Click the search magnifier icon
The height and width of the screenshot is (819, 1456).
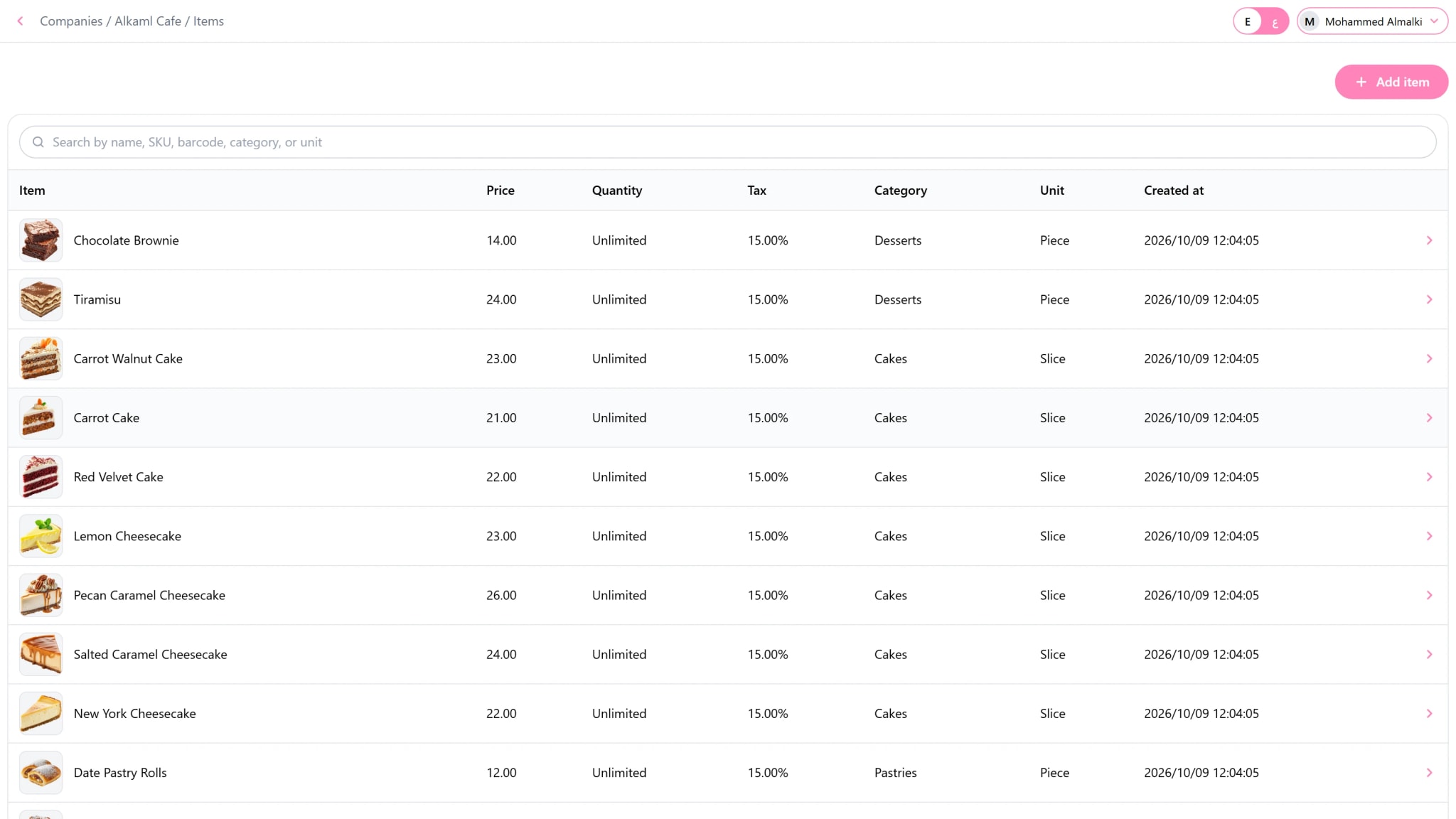click(38, 142)
